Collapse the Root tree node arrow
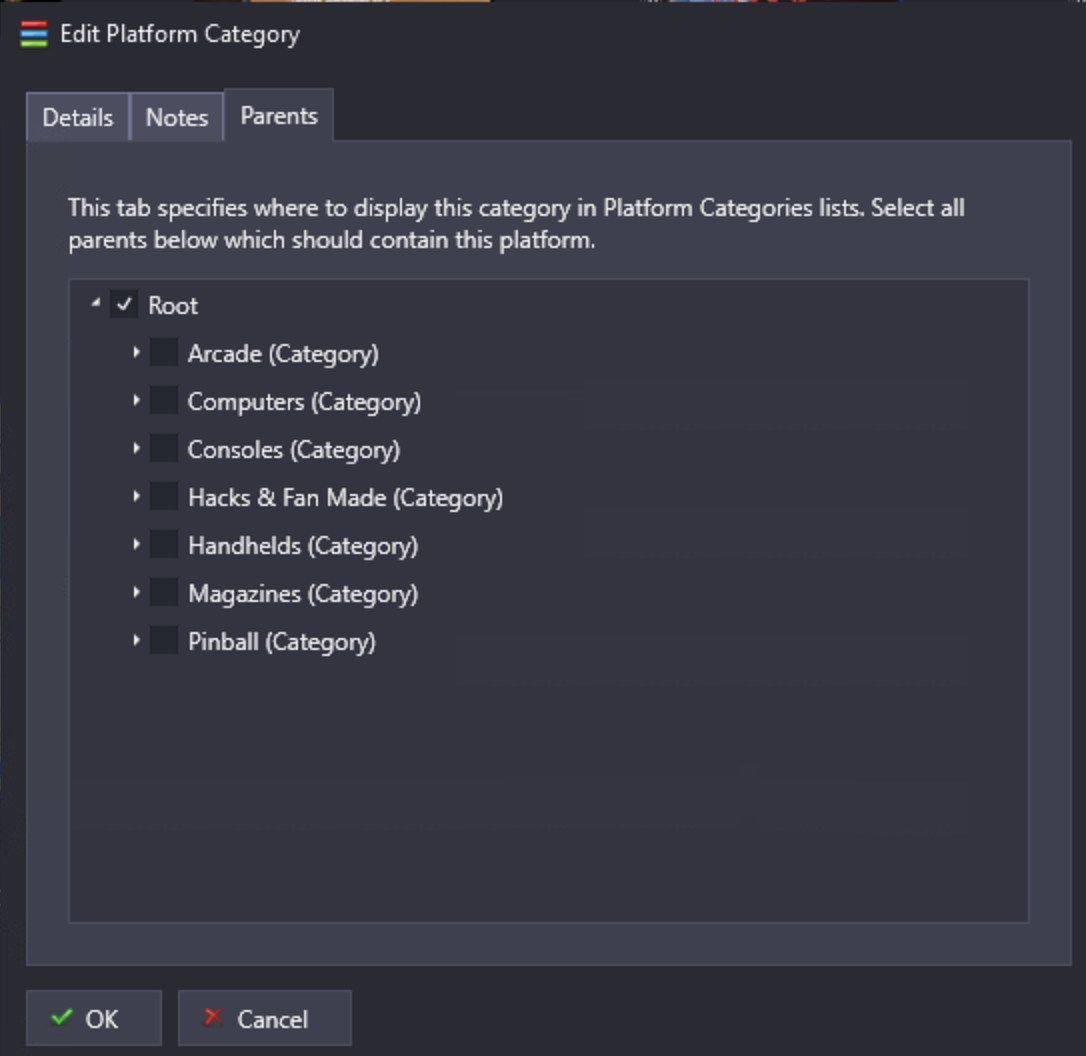 (x=96, y=303)
